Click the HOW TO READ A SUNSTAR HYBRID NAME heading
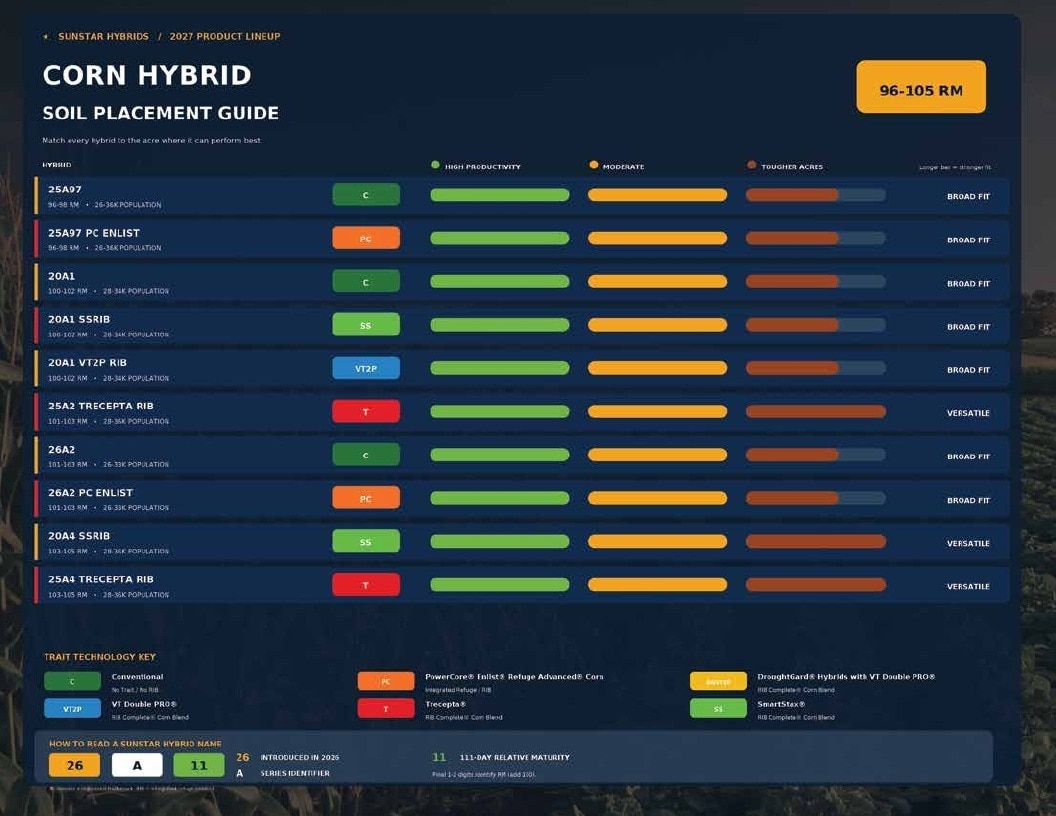The width and height of the screenshot is (1056, 816). [x=135, y=744]
